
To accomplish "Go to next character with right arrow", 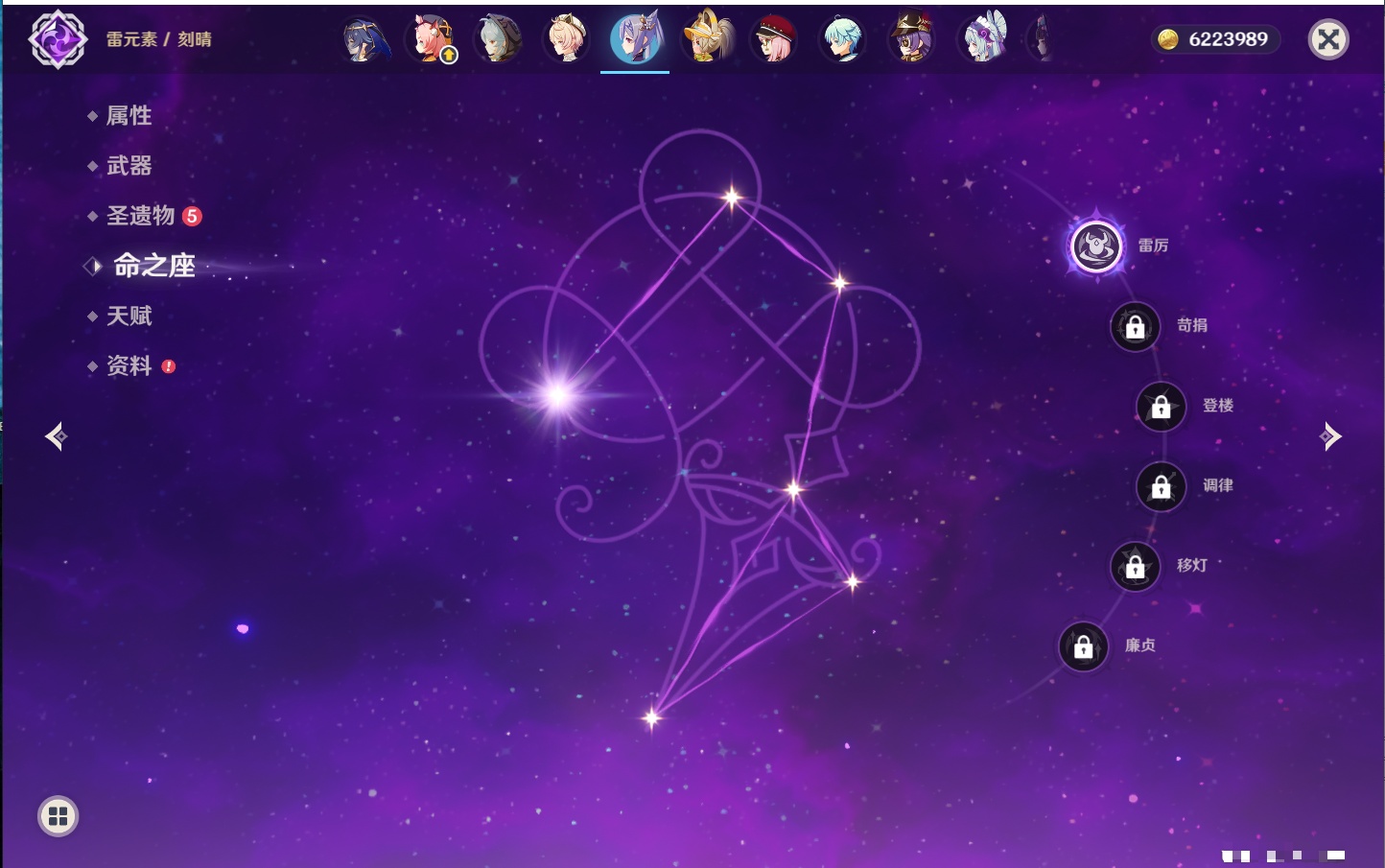I will pyautogui.click(x=1330, y=436).
